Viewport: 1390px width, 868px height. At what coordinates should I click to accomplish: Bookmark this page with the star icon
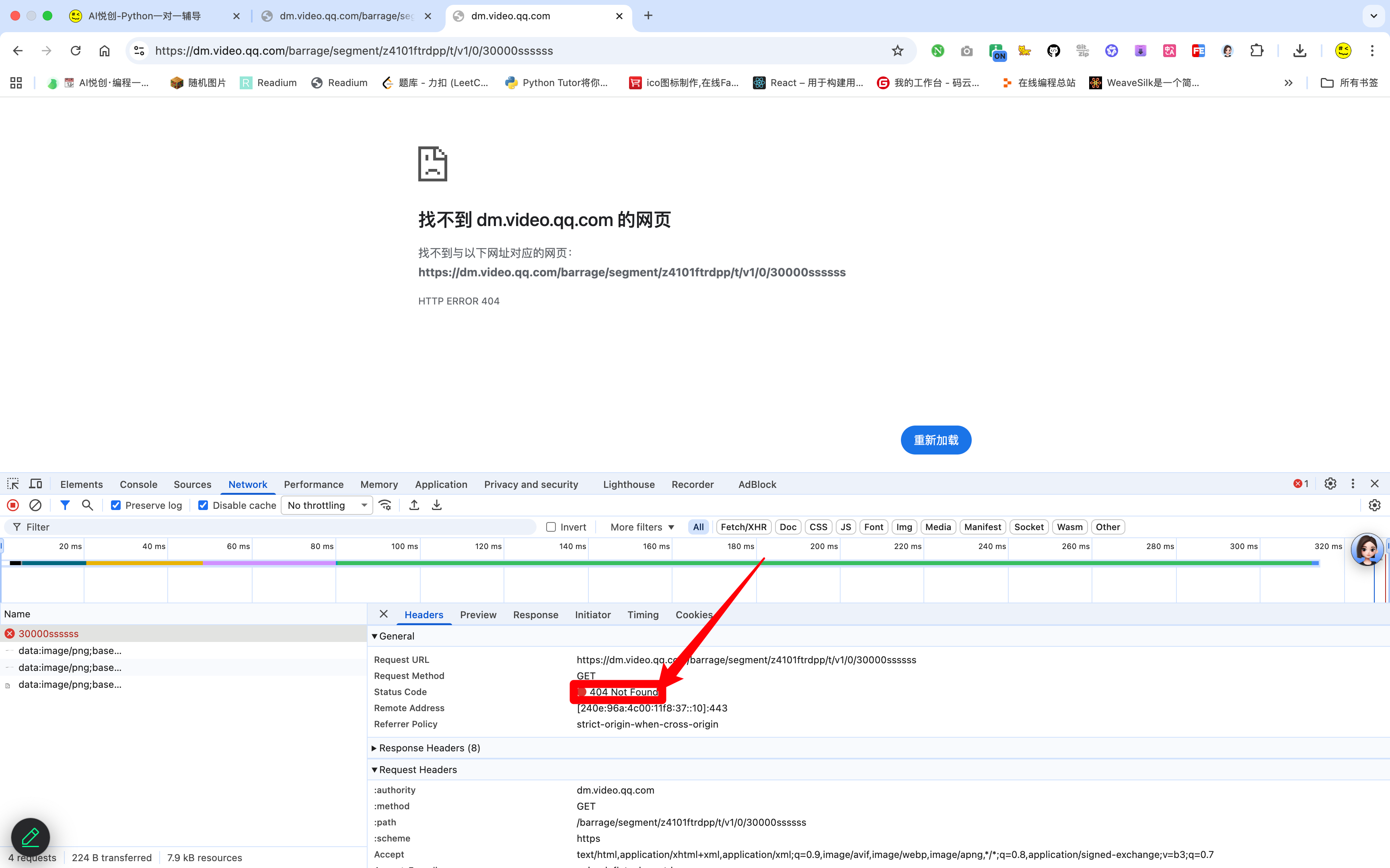tap(898, 51)
